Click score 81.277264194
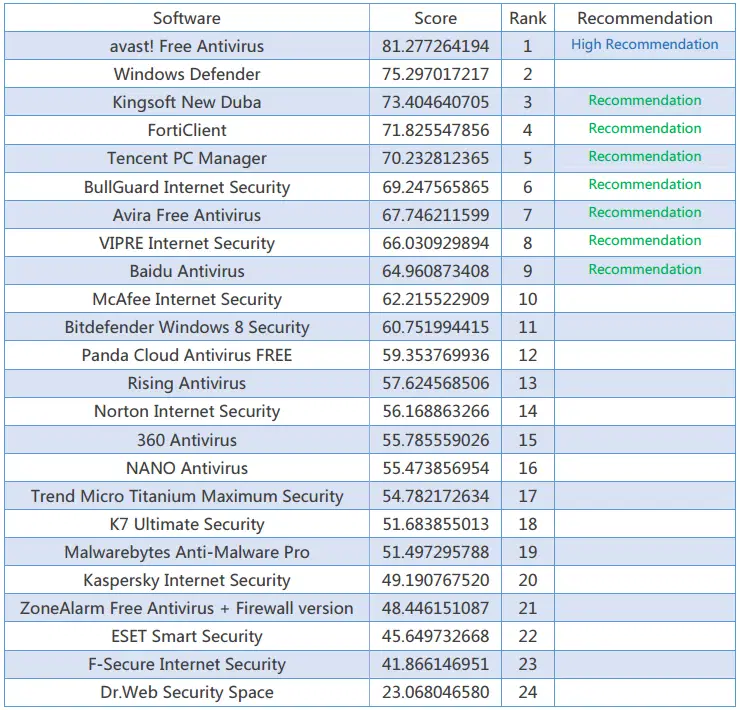740x710 pixels. coord(435,46)
